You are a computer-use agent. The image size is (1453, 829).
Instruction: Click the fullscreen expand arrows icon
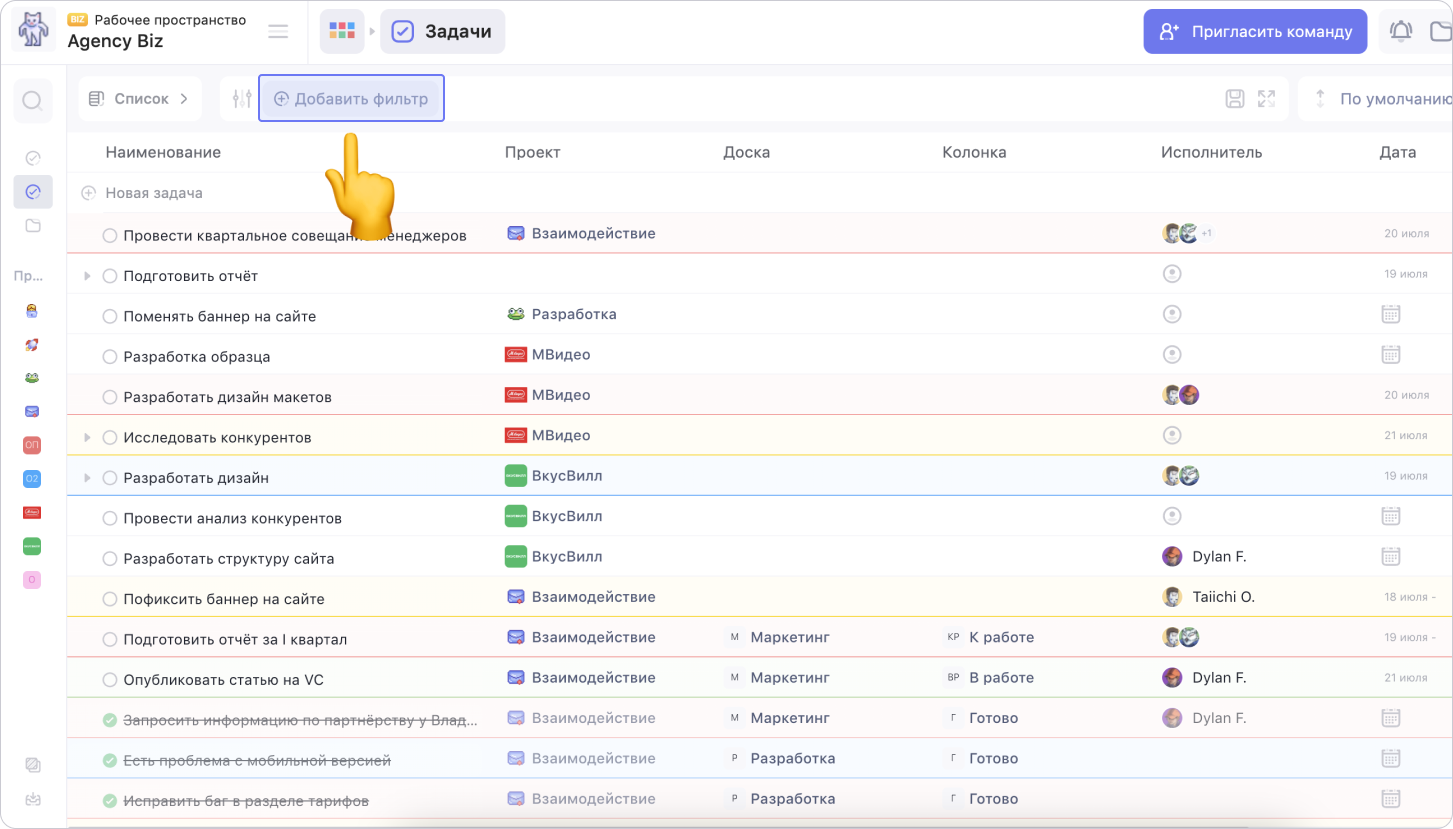coord(1266,99)
